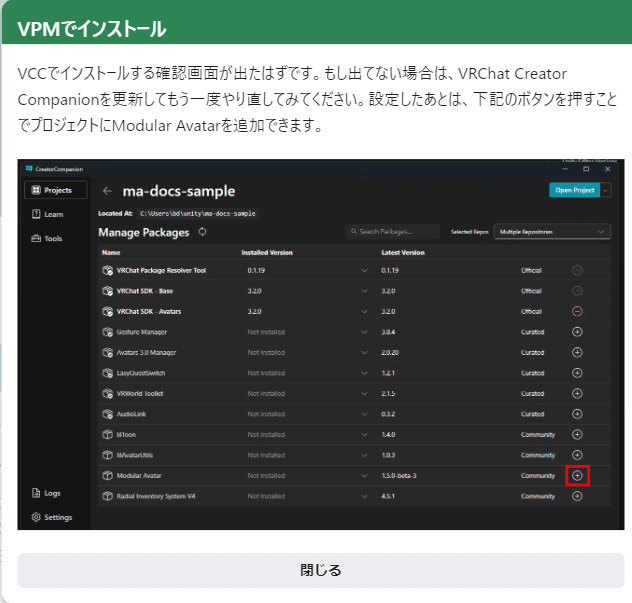Select the VRChat SDK - Avatars name
The height and width of the screenshot is (603, 632).
tap(149, 311)
